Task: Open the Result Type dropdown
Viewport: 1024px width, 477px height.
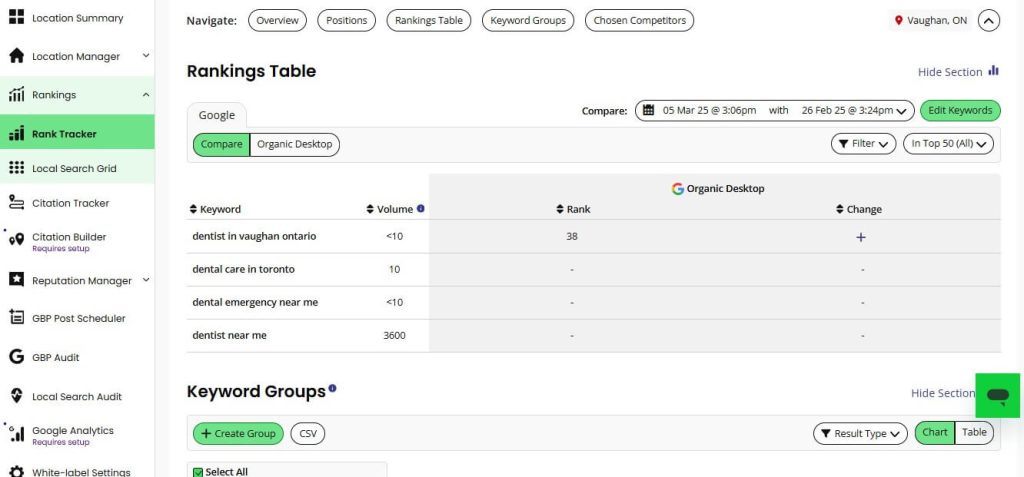Action: tap(860, 434)
